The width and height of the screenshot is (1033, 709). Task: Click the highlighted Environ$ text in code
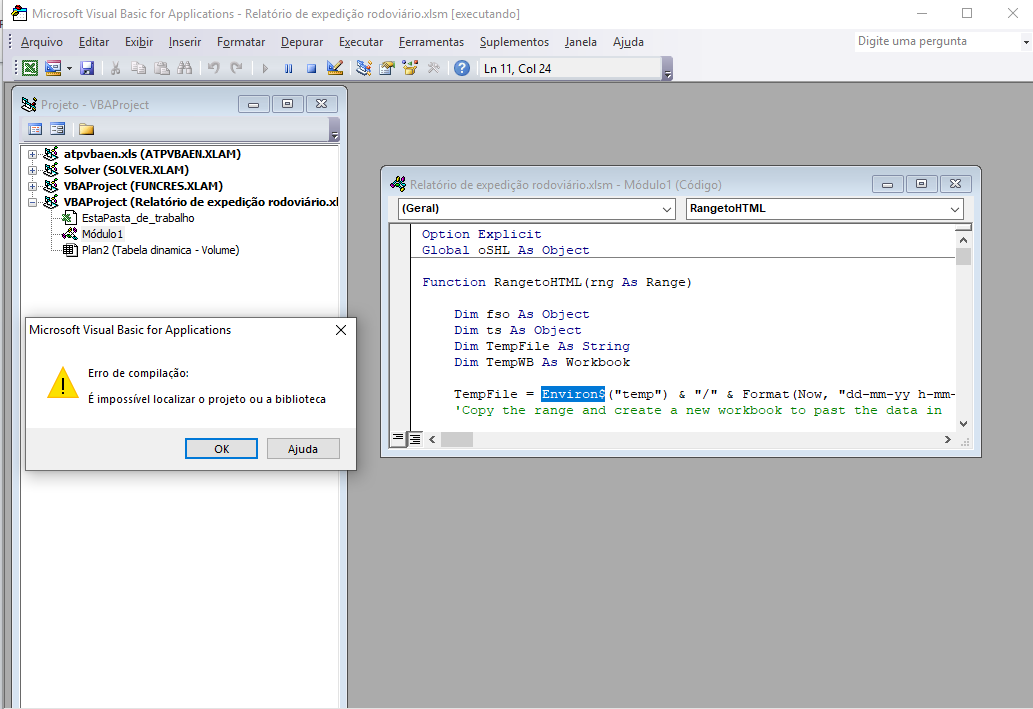[x=573, y=394]
